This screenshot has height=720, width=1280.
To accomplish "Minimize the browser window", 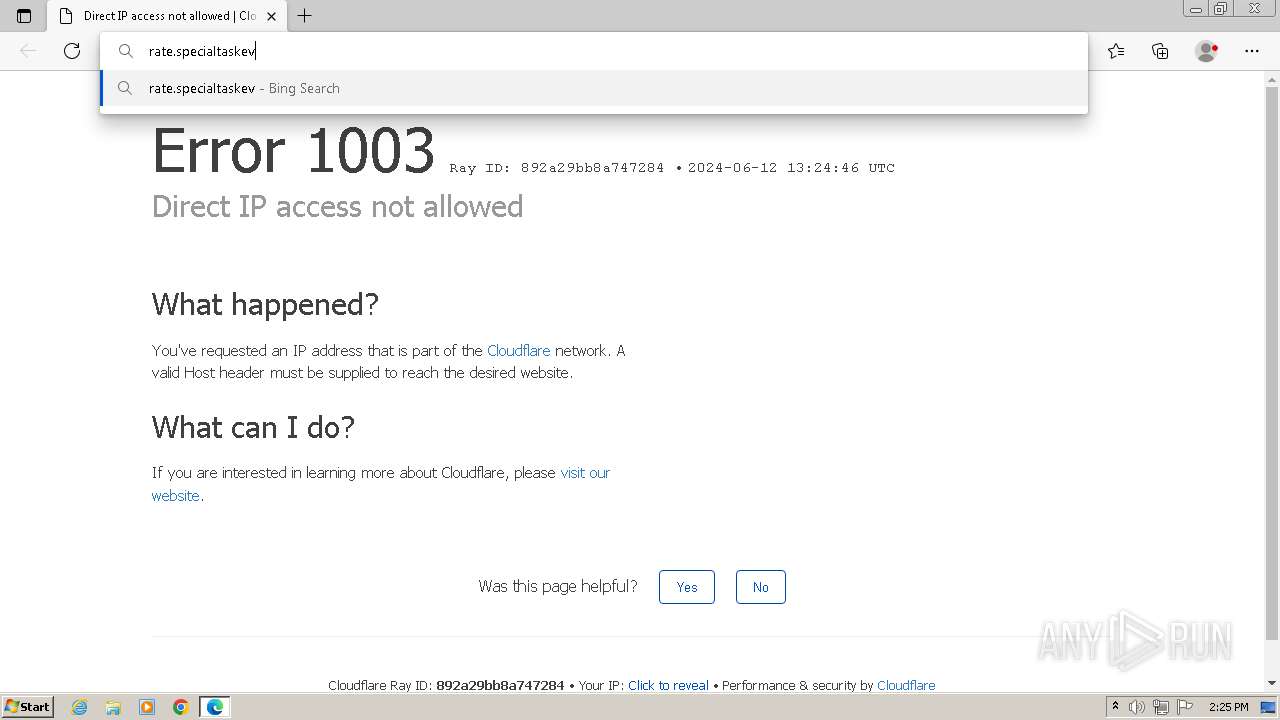I will click(x=1196, y=9).
